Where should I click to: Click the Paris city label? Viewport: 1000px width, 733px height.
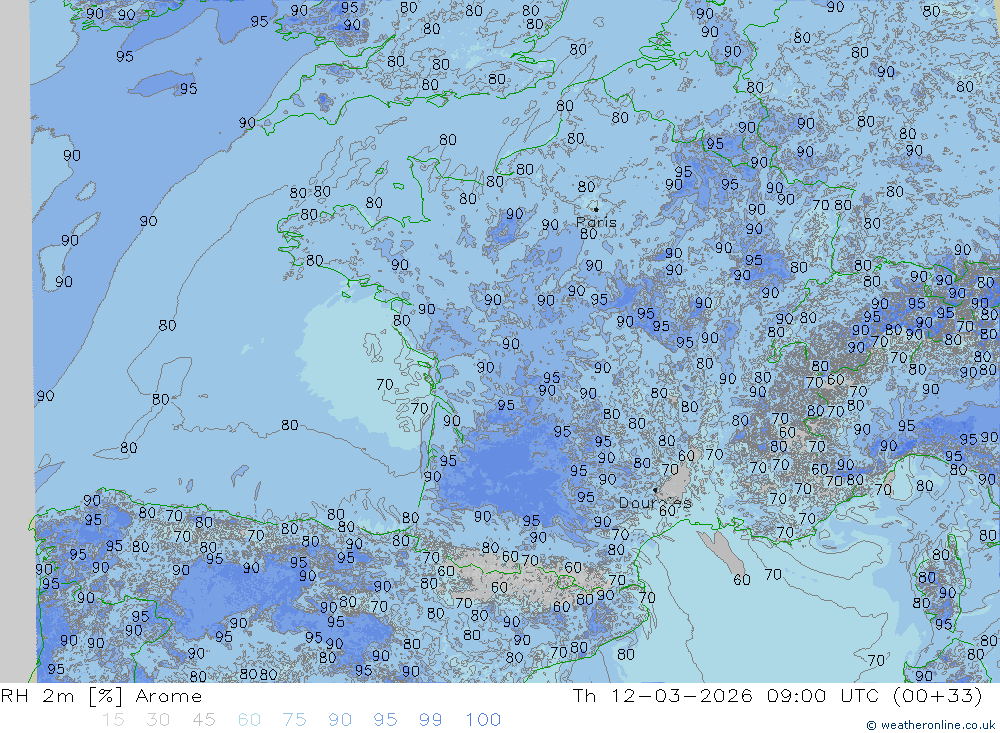point(596,222)
